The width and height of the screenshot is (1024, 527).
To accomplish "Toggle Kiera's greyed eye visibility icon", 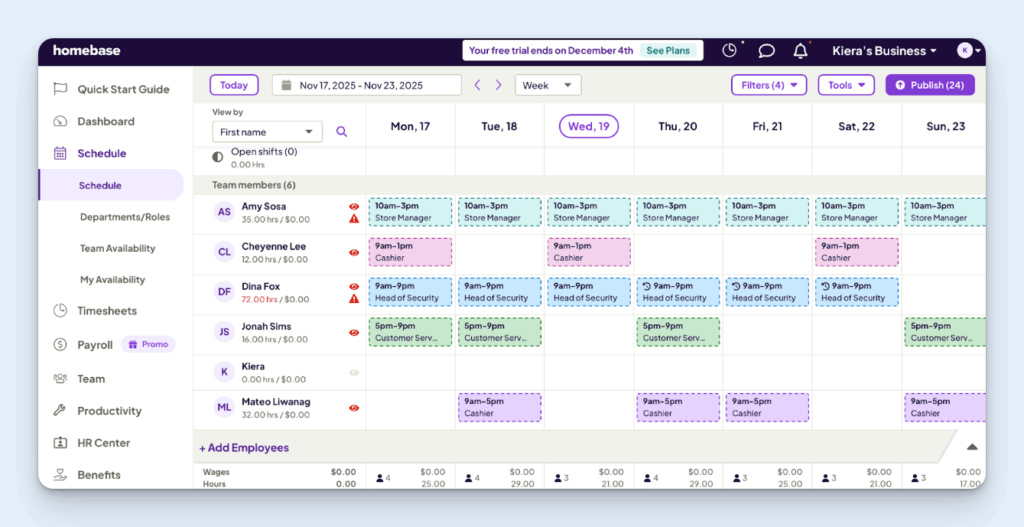I will tap(354, 373).
